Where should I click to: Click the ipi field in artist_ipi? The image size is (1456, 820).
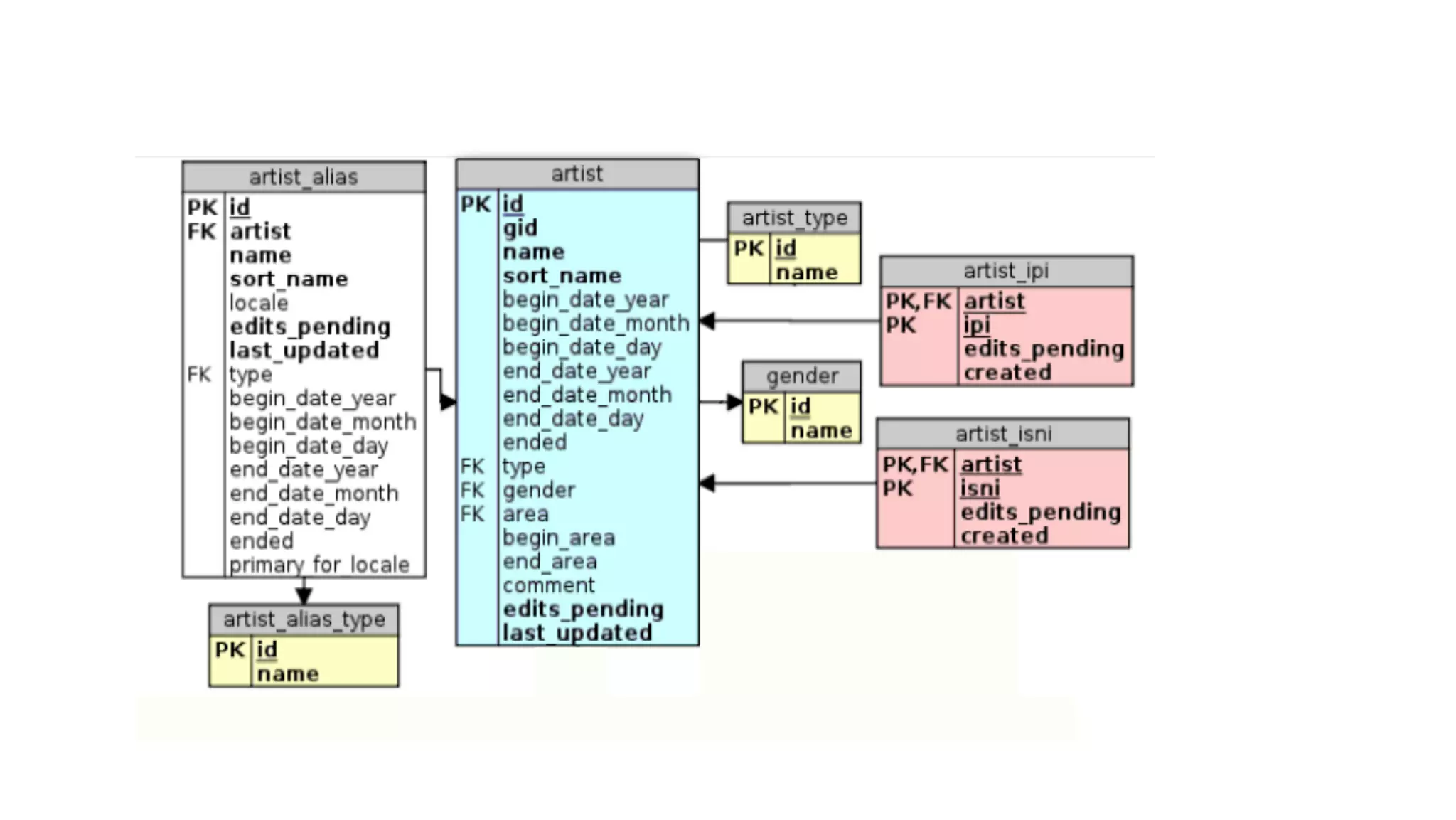[977, 325]
